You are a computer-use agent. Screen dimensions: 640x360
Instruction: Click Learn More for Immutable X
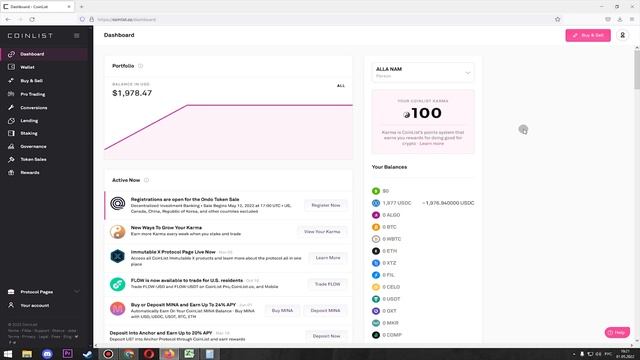pyautogui.click(x=328, y=258)
